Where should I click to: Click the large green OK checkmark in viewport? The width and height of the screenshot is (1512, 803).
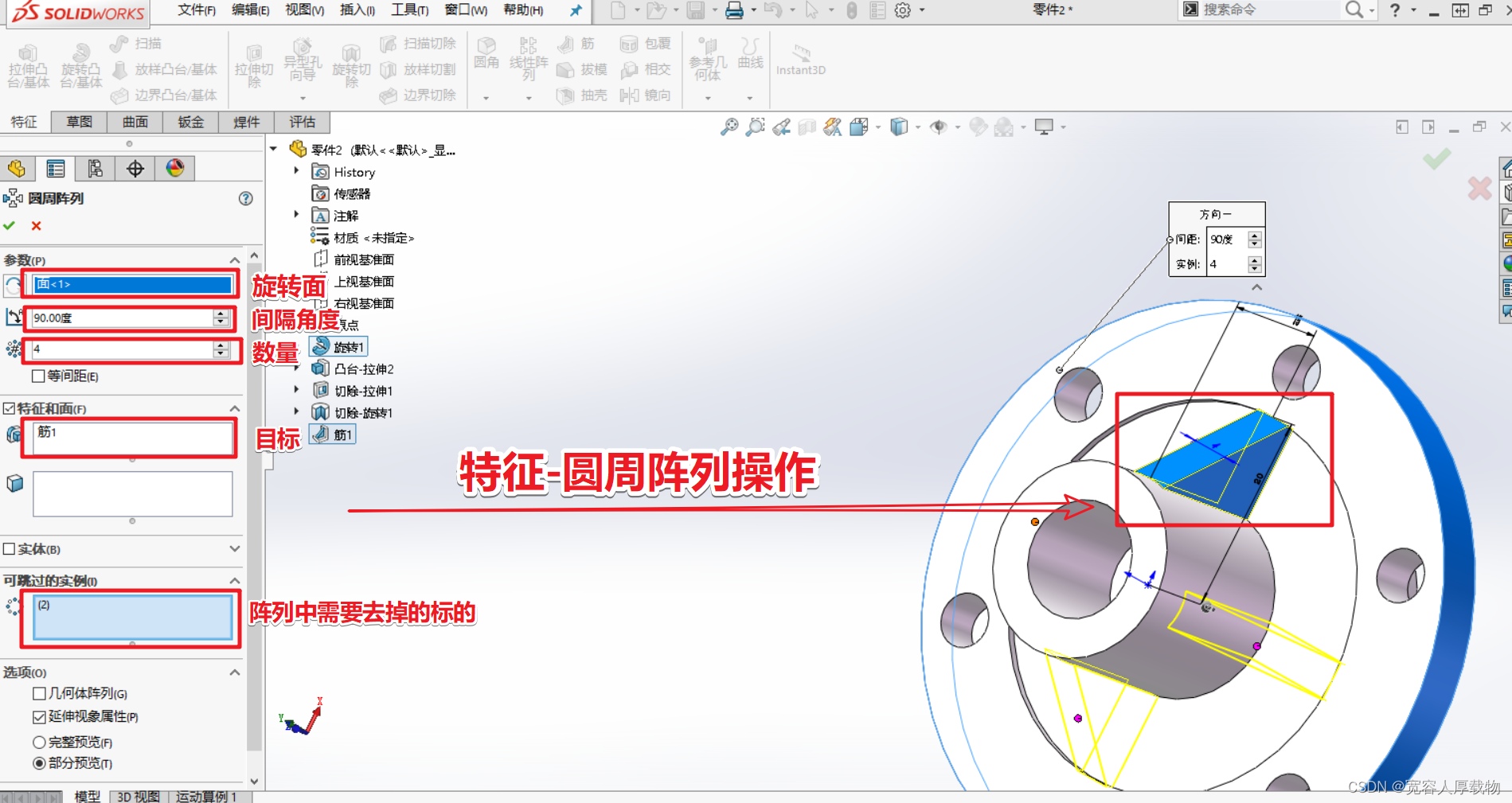pos(1436,159)
